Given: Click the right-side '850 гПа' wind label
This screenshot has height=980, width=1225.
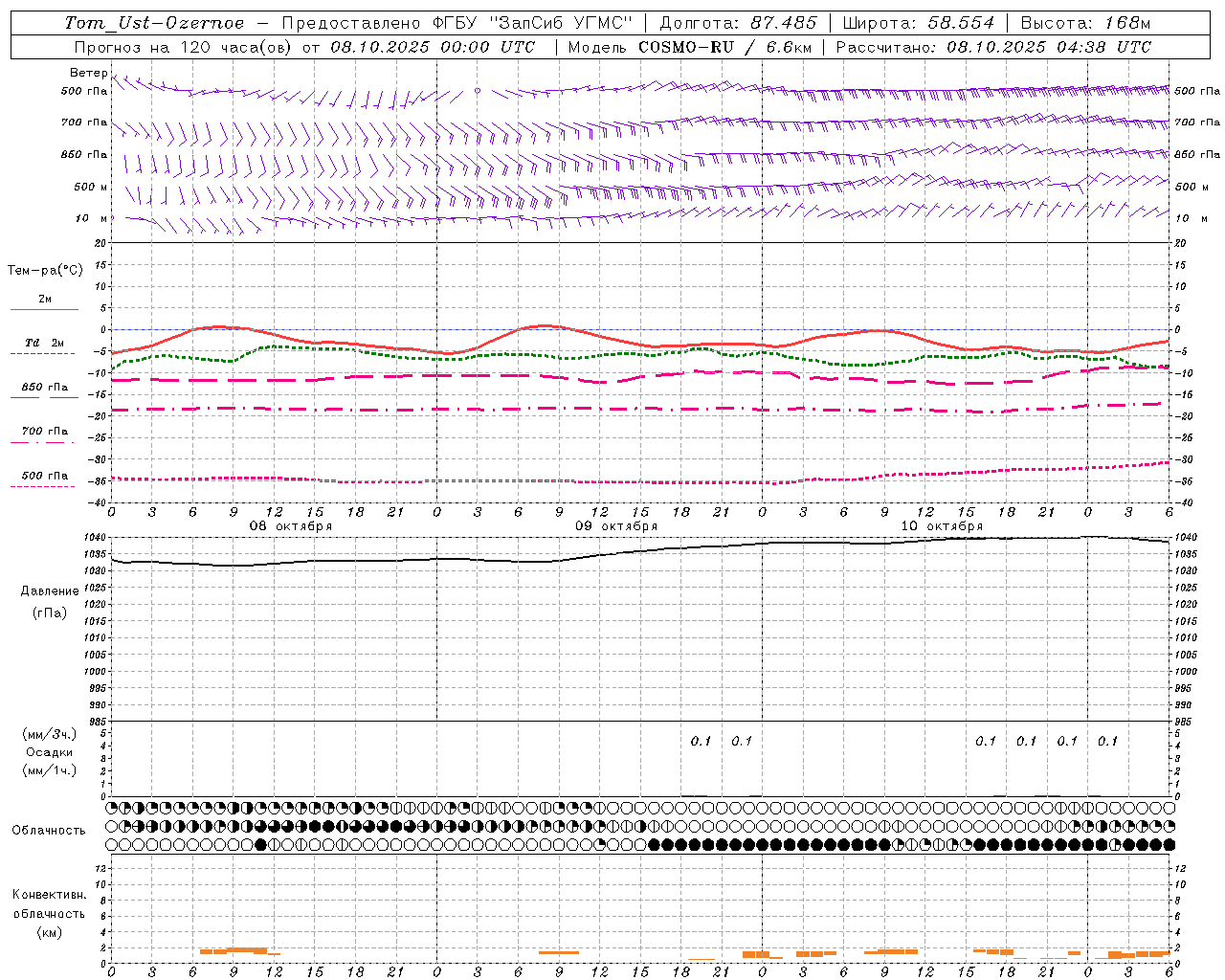Looking at the screenshot, I should pyautogui.click(x=1197, y=154).
